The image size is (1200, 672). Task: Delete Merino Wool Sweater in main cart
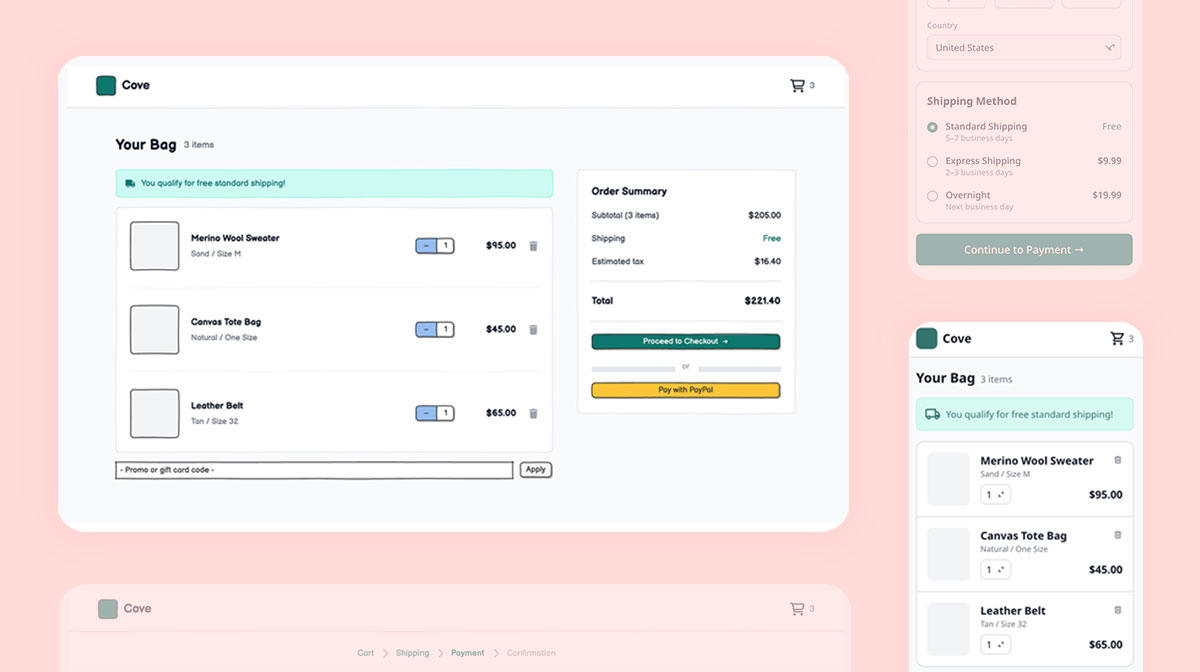(x=533, y=246)
